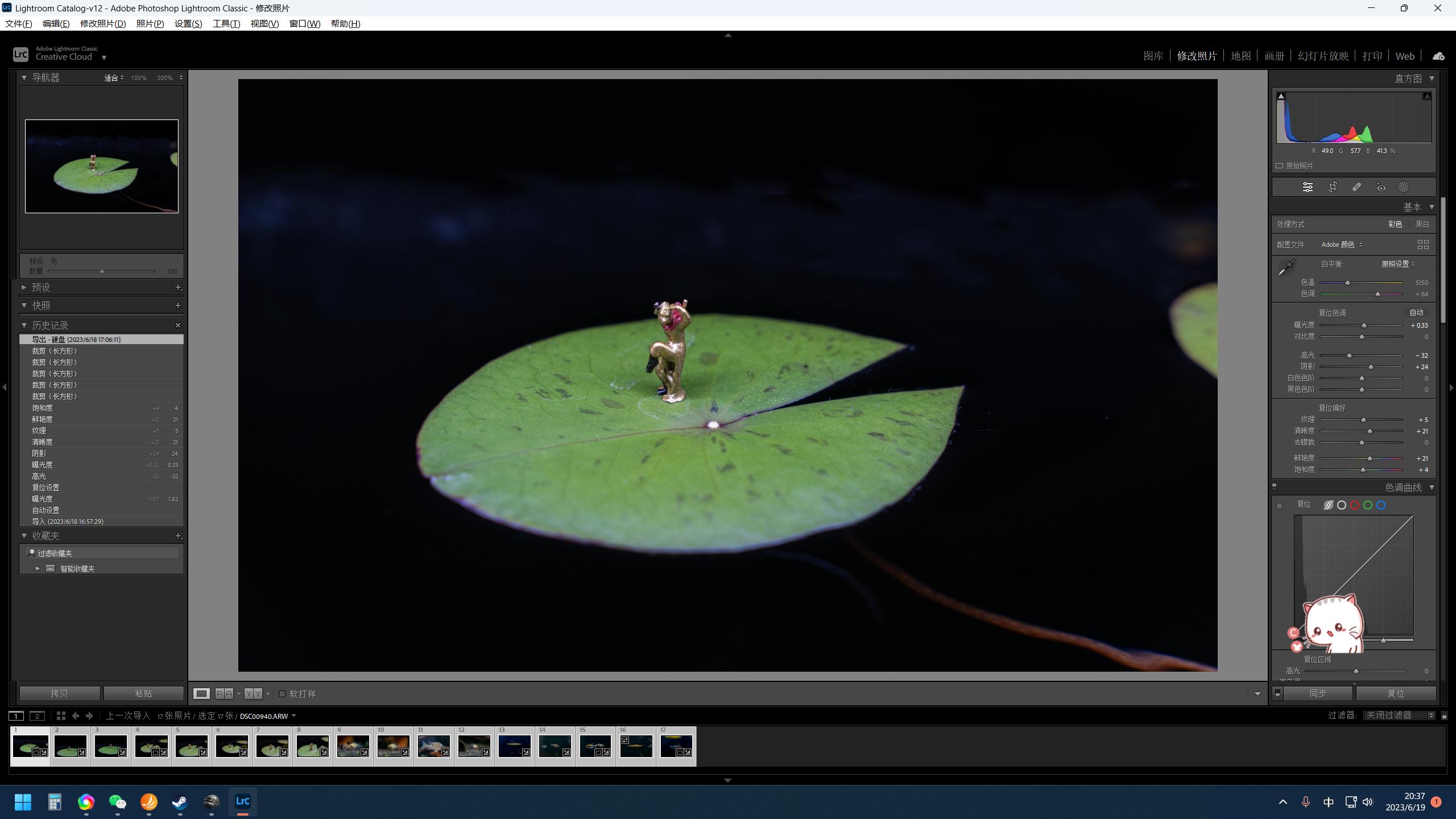
Task: Click the 曝光度 exposure slider handle
Action: 1364,325
